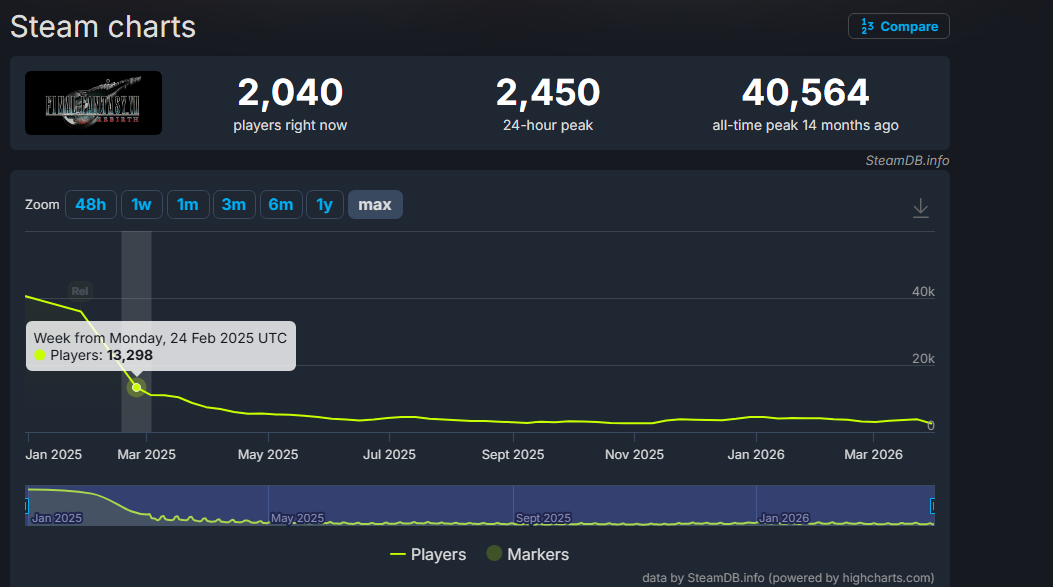The height and width of the screenshot is (587, 1053).
Task: Open the Final Fantasy VII Rebirth game thumbnail
Action: pyautogui.click(x=93, y=103)
